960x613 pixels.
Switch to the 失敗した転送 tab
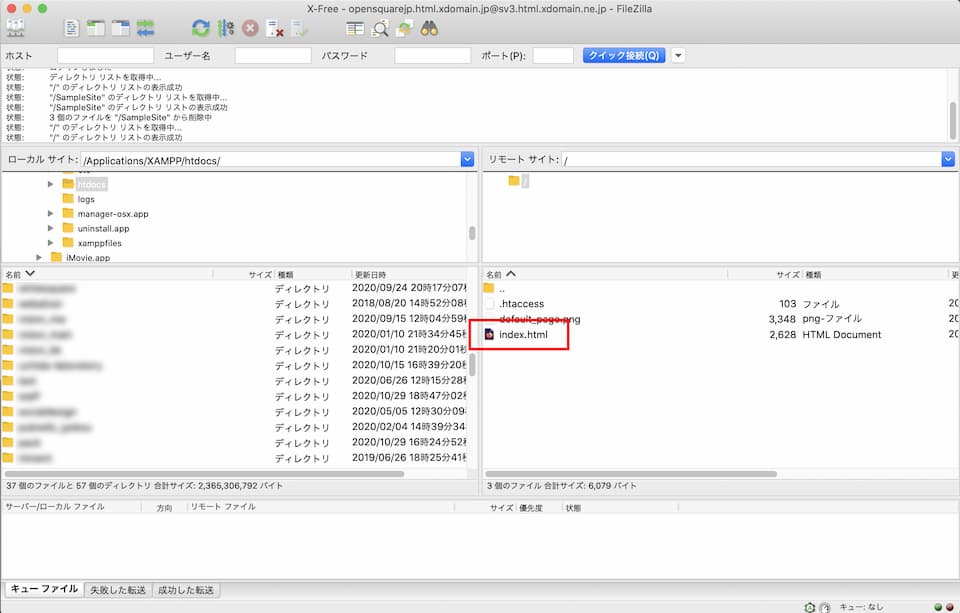point(117,590)
